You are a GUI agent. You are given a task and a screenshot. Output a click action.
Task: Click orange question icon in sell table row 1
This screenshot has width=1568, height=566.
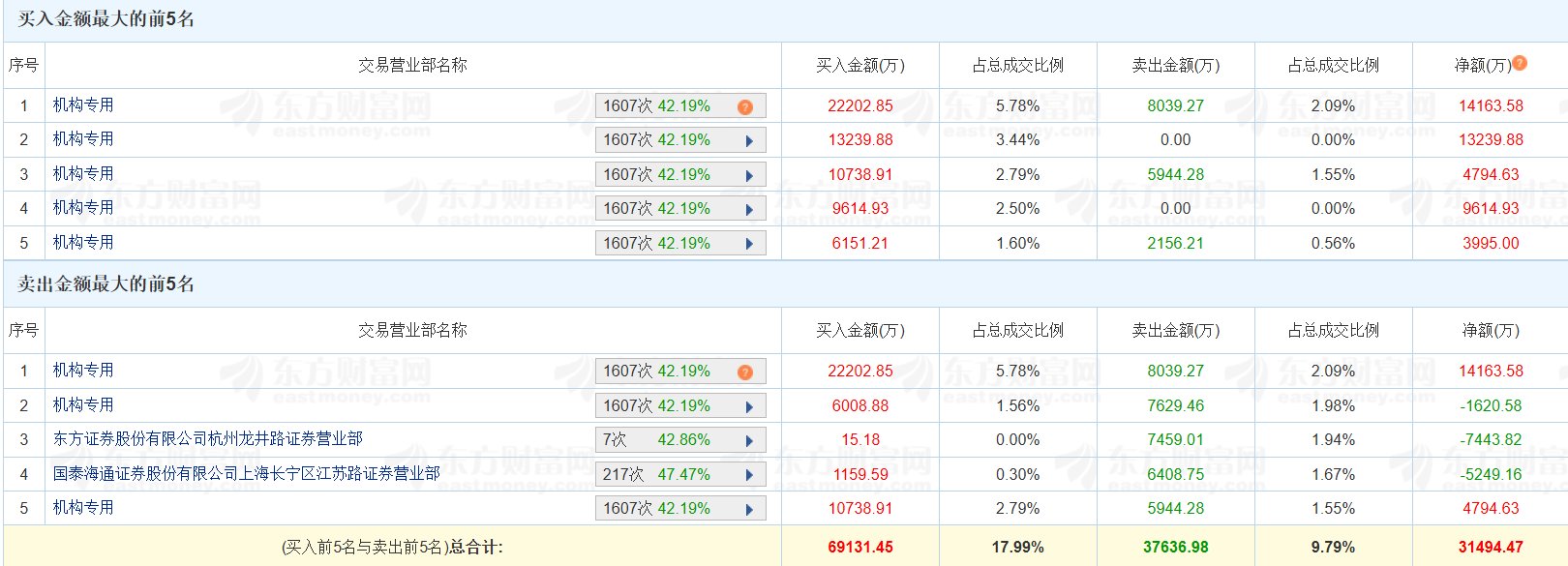coord(744,372)
